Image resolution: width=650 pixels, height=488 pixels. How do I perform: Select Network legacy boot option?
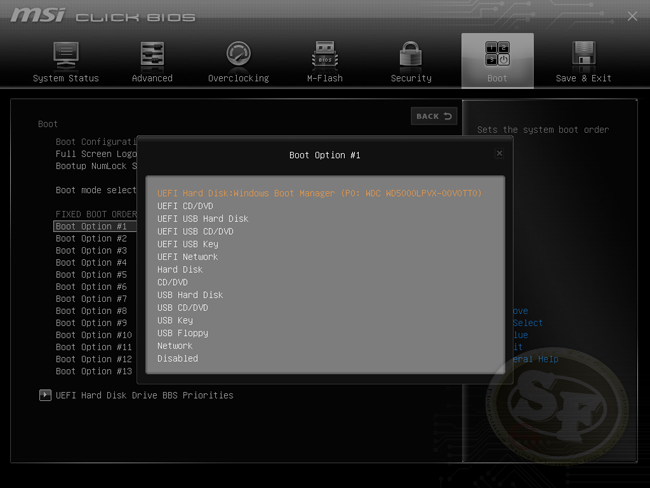tap(175, 346)
